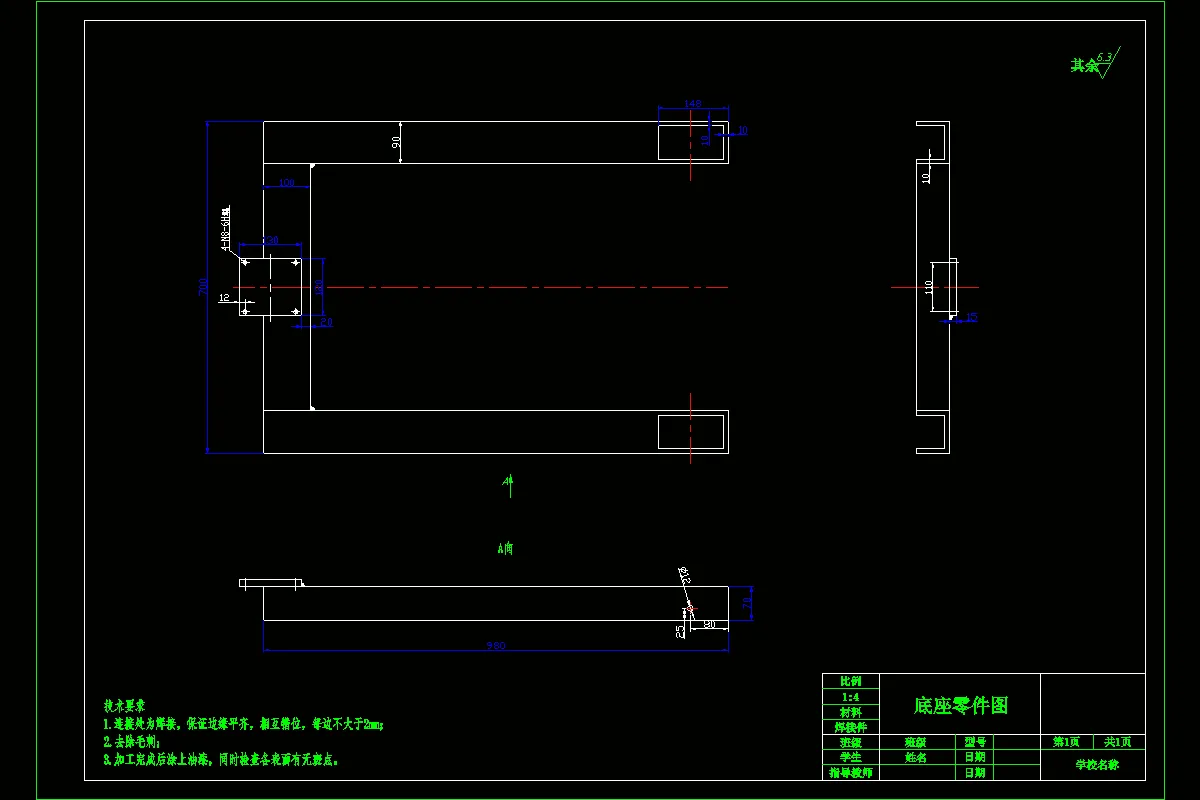The height and width of the screenshot is (800, 1200).
Task: Select technical requirement line 3 about painting
Action: pos(221,760)
